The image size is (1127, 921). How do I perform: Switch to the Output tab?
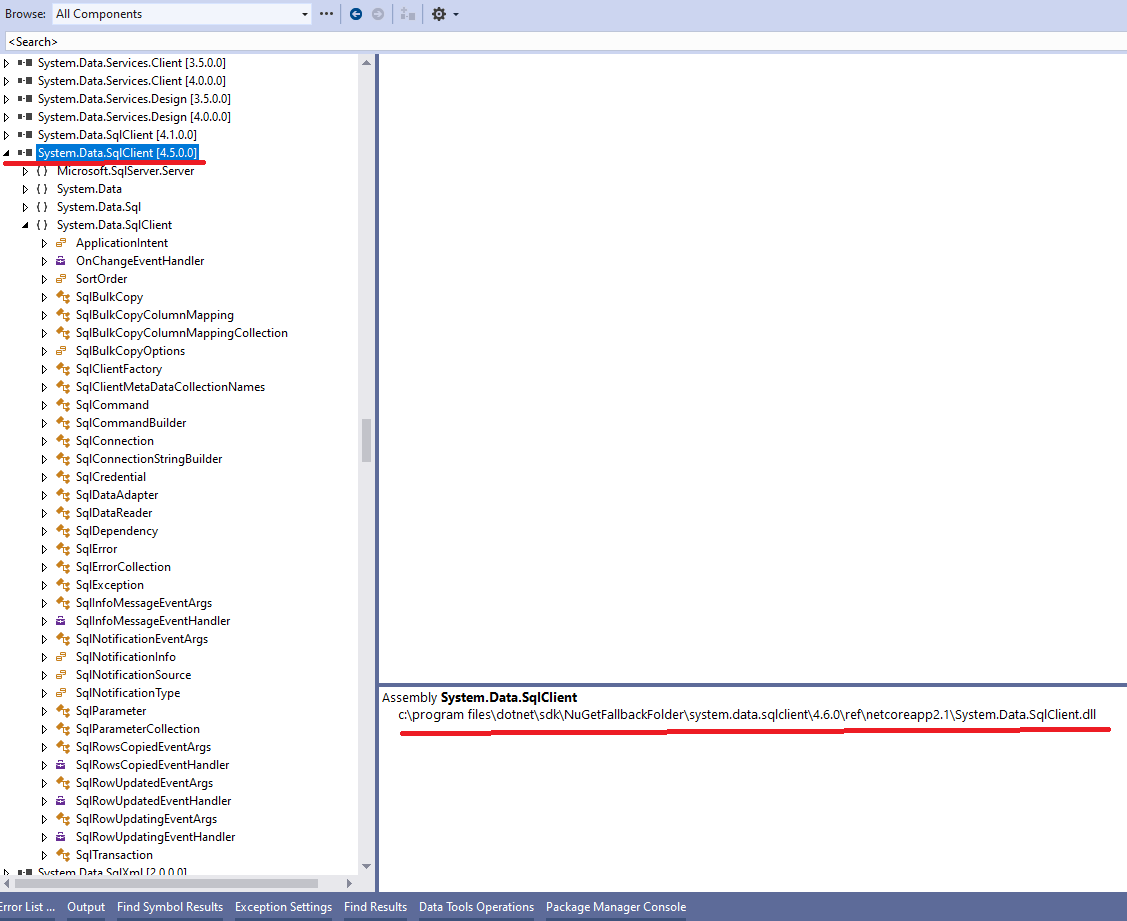click(x=86, y=907)
